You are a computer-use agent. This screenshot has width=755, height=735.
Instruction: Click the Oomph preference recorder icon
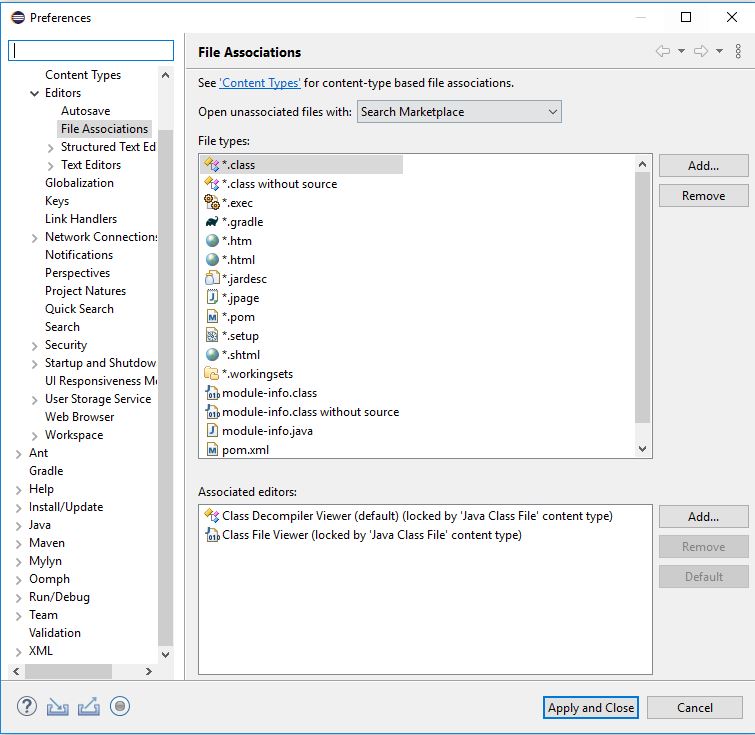click(x=120, y=707)
